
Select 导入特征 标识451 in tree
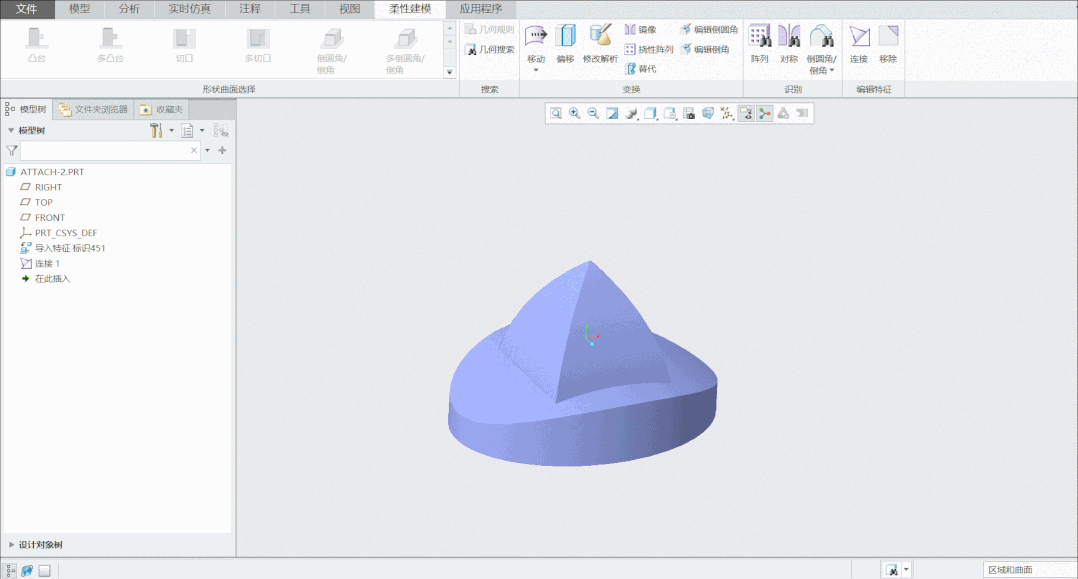pos(70,248)
